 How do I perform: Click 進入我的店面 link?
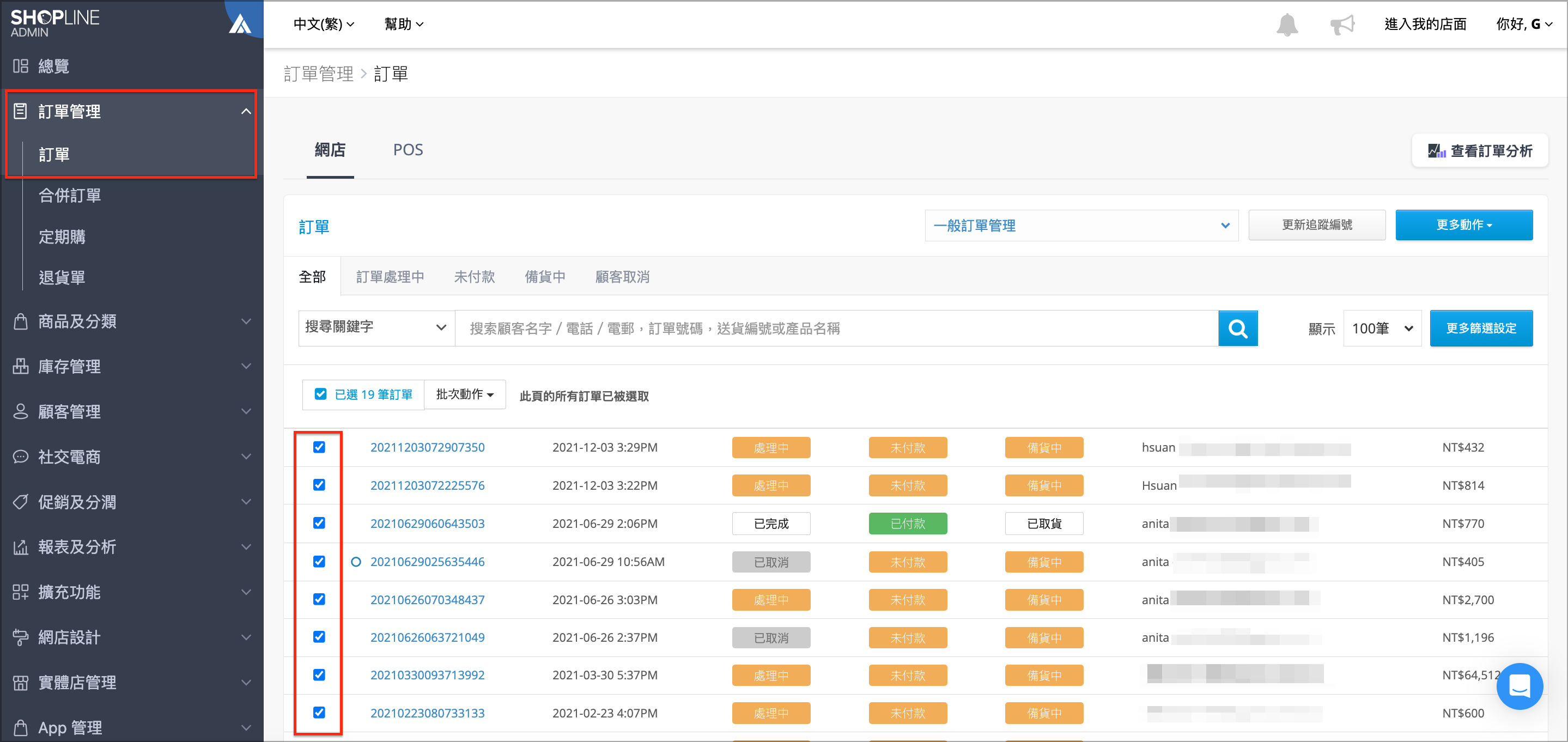(x=1425, y=25)
